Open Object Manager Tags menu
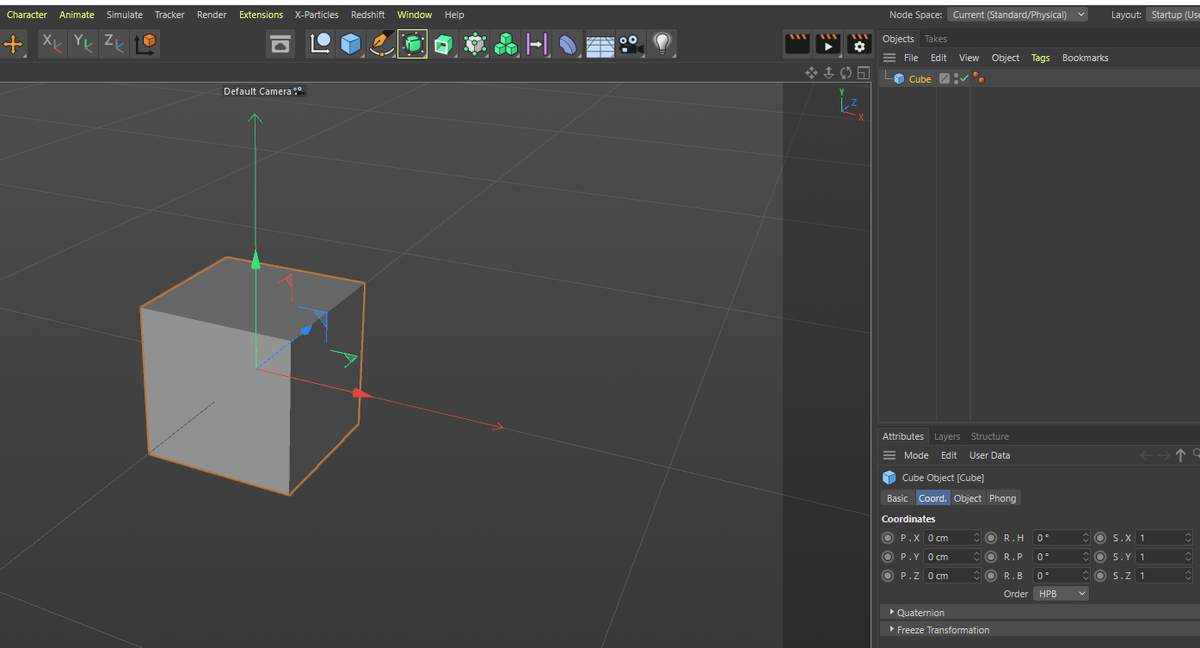 click(1040, 58)
